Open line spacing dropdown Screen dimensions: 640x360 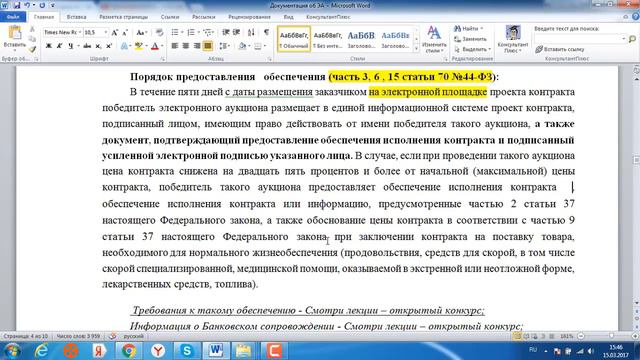click(224, 46)
